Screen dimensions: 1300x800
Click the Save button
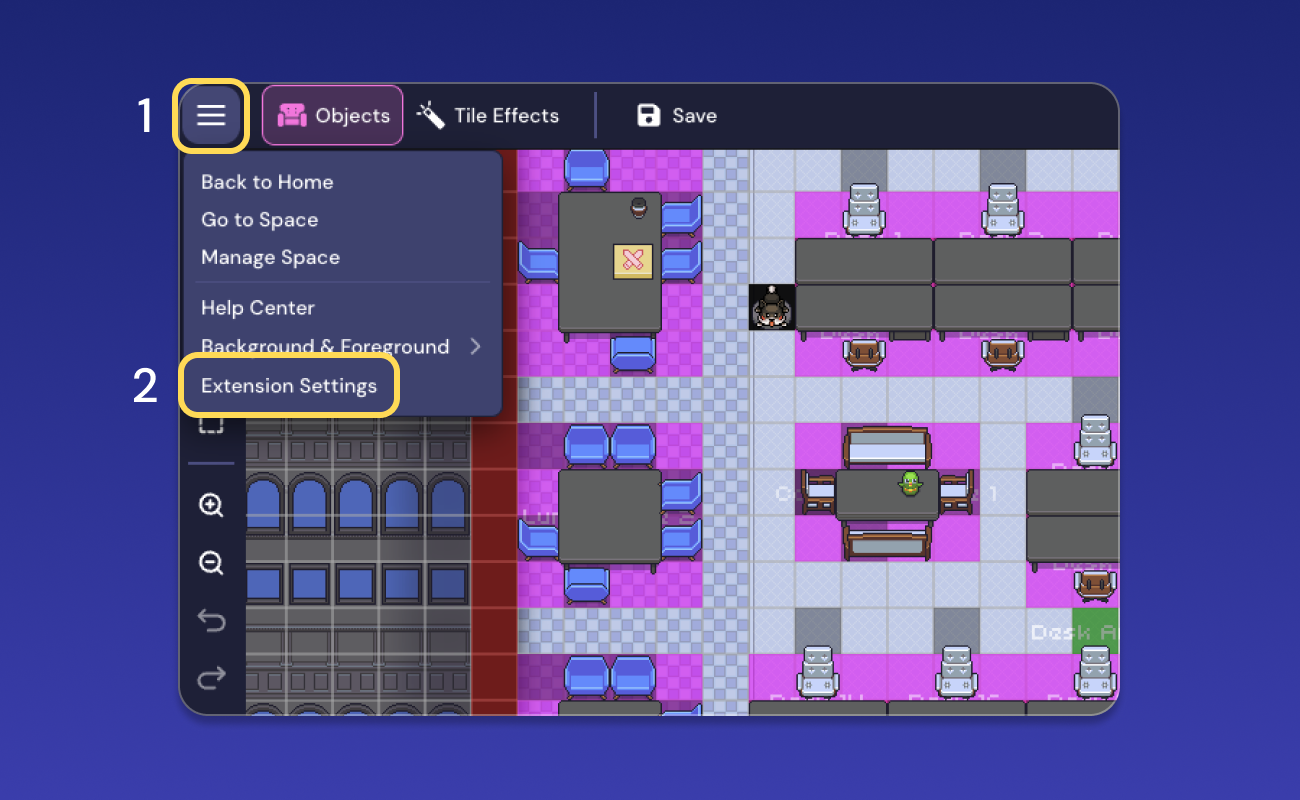(676, 114)
